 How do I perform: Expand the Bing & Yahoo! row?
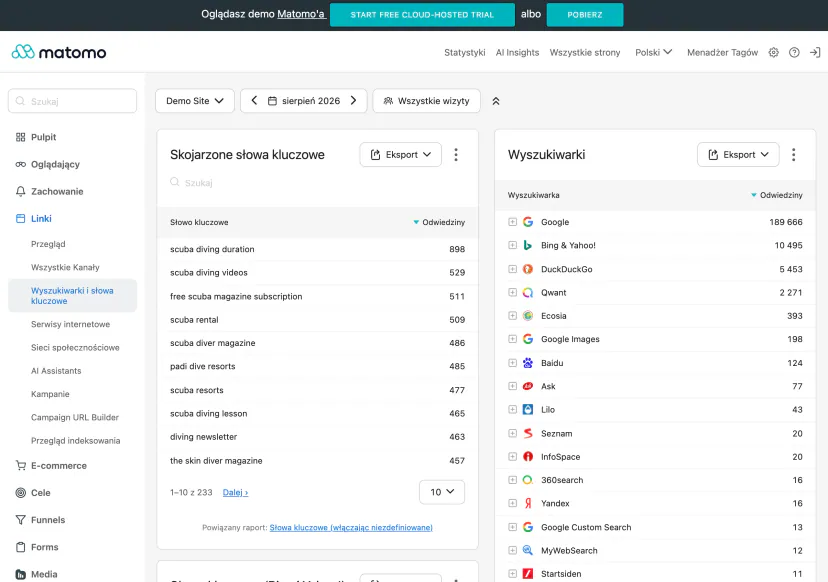point(512,245)
